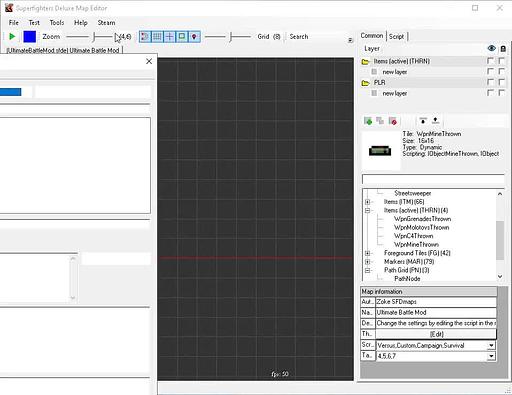Viewport: 512px width, 395px height.
Task: Click the blue square color button
Action: (30, 36)
